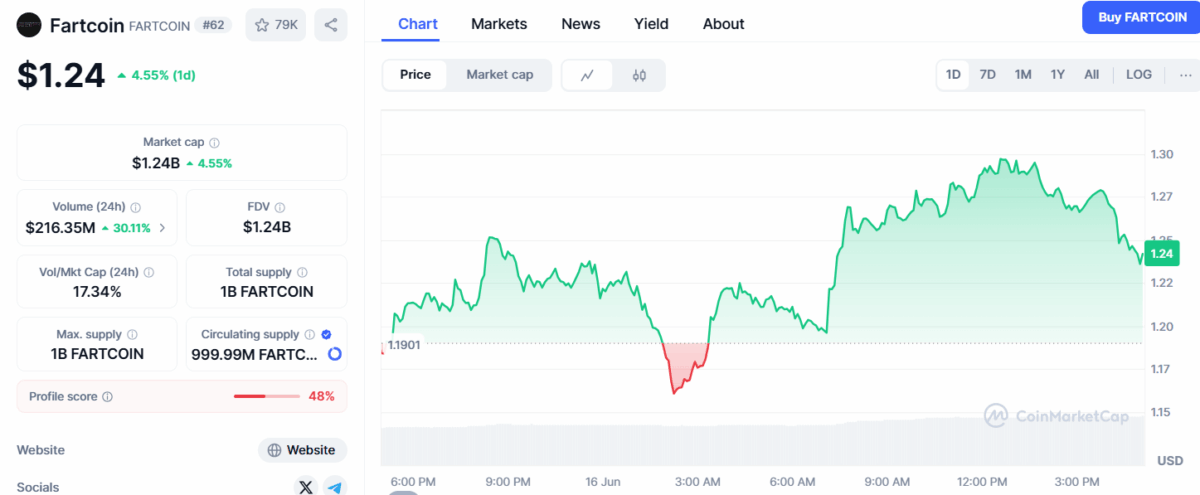
Task: Click the 1.24 current price label on chart
Action: point(1161,254)
